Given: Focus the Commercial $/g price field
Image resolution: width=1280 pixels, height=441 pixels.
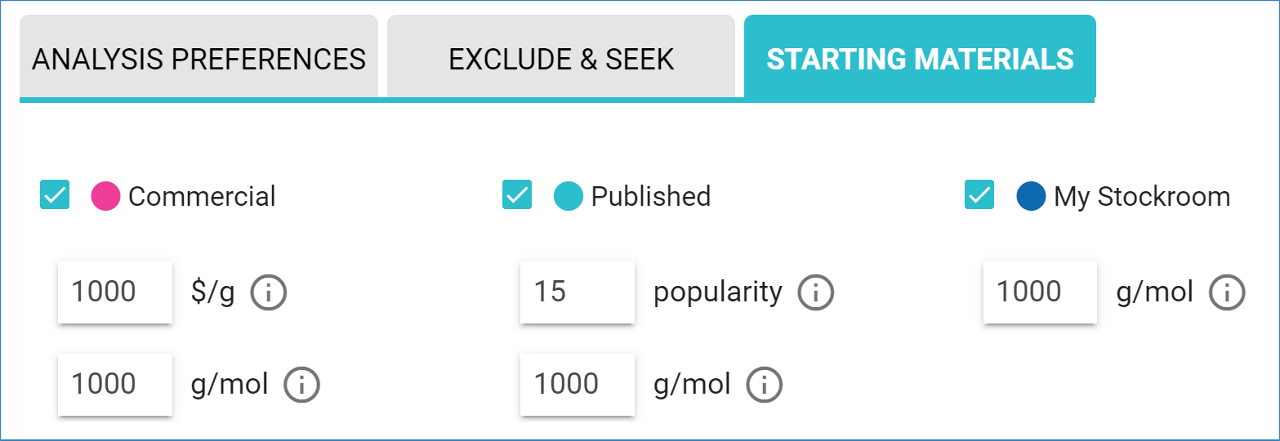Looking at the screenshot, I should [115, 292].
